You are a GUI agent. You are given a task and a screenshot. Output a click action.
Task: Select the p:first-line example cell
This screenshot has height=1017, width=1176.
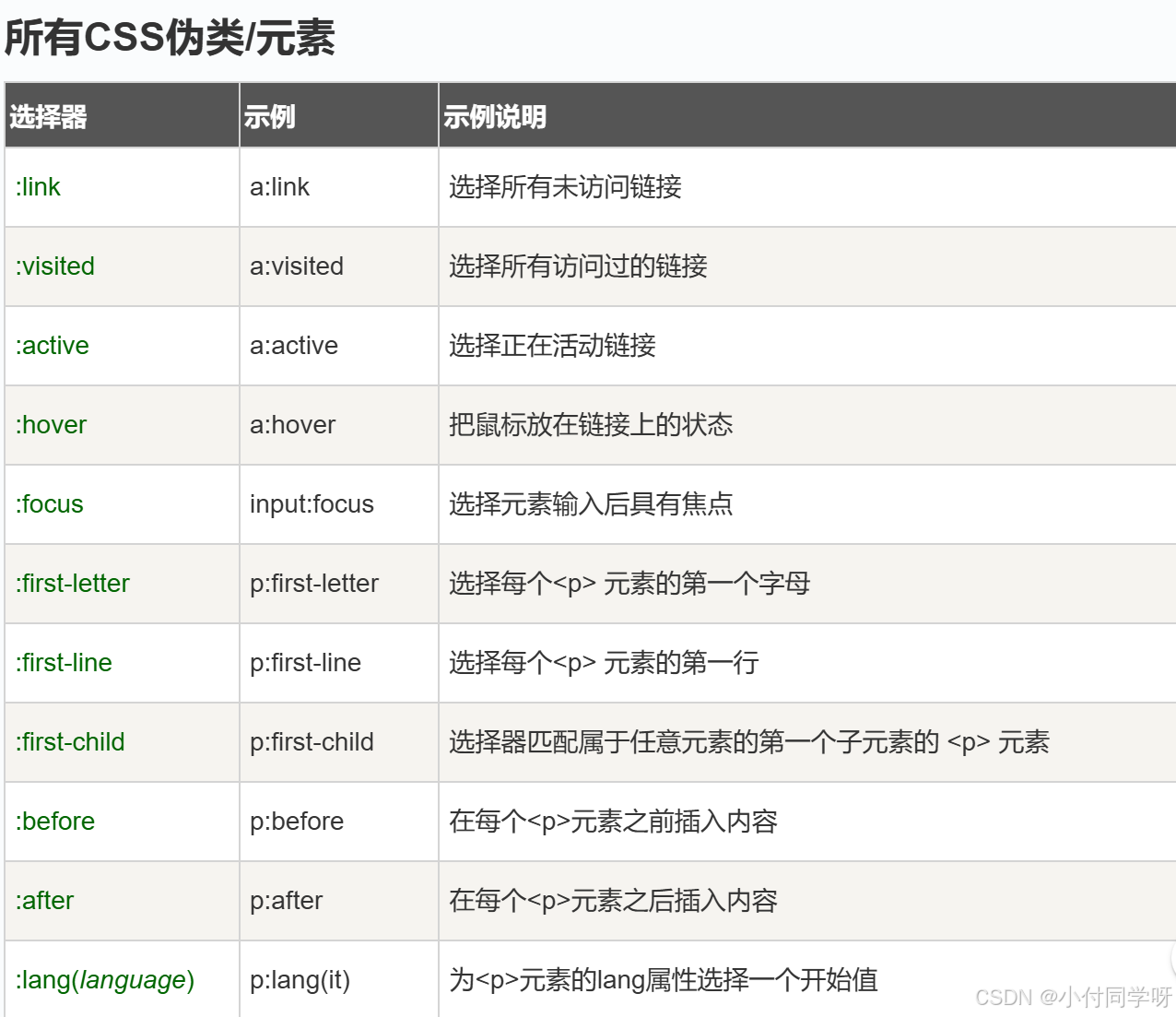(x=339, y=663)
